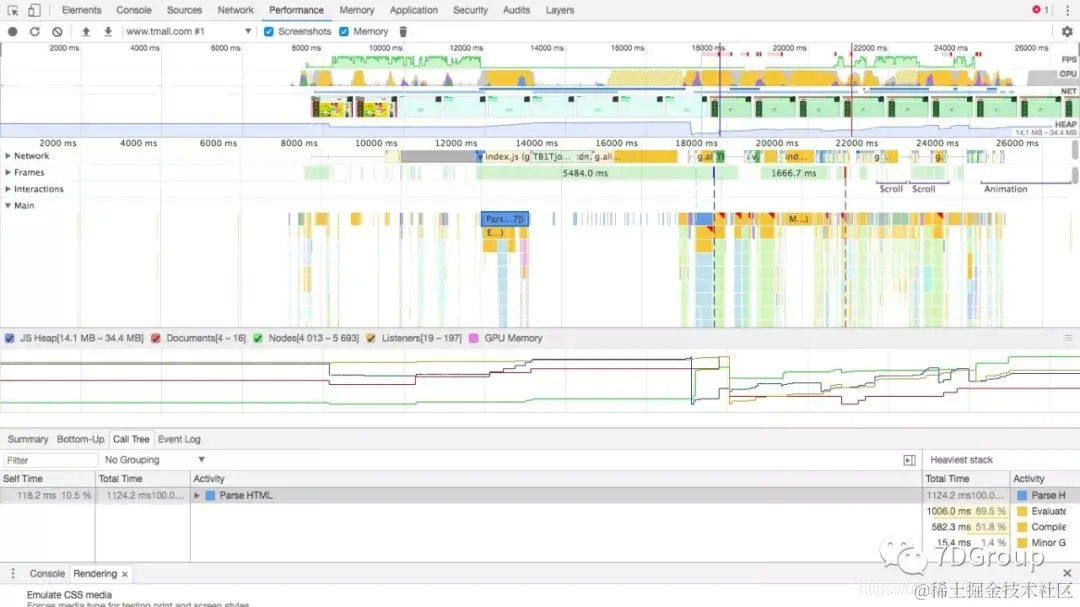Click the load profile upload icon

coord(86,32)
